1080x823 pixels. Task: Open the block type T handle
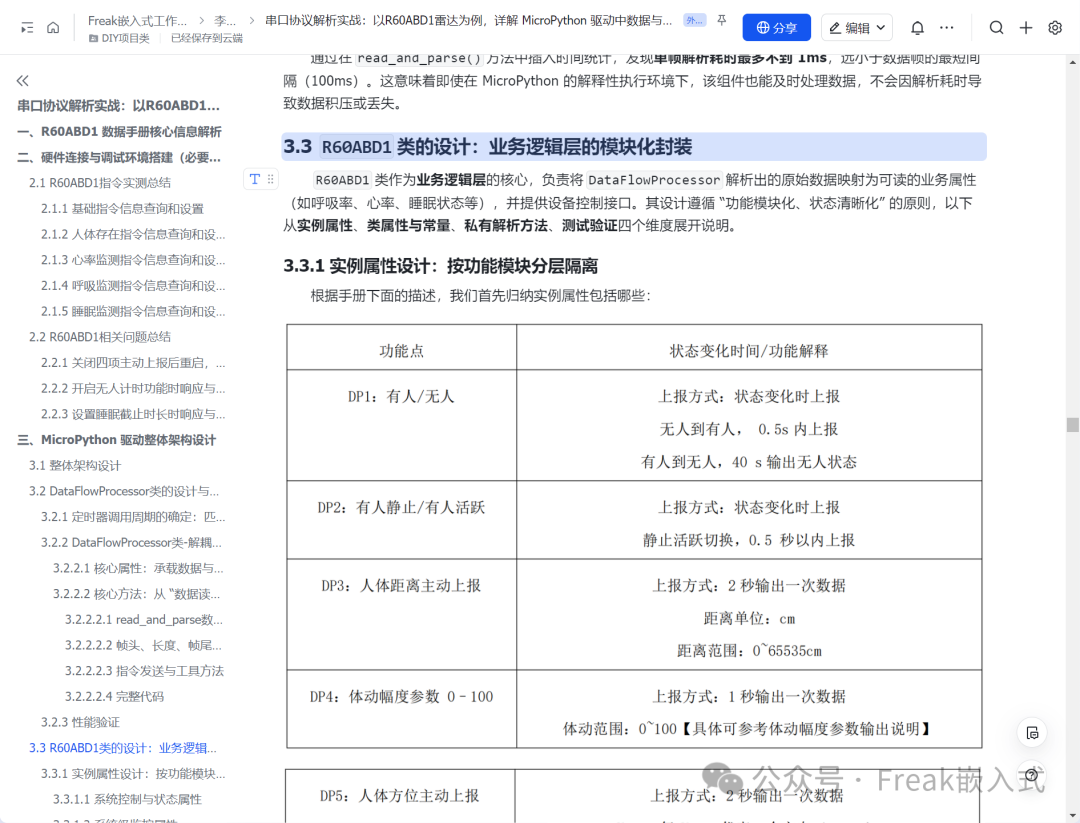tap(255, 179)
